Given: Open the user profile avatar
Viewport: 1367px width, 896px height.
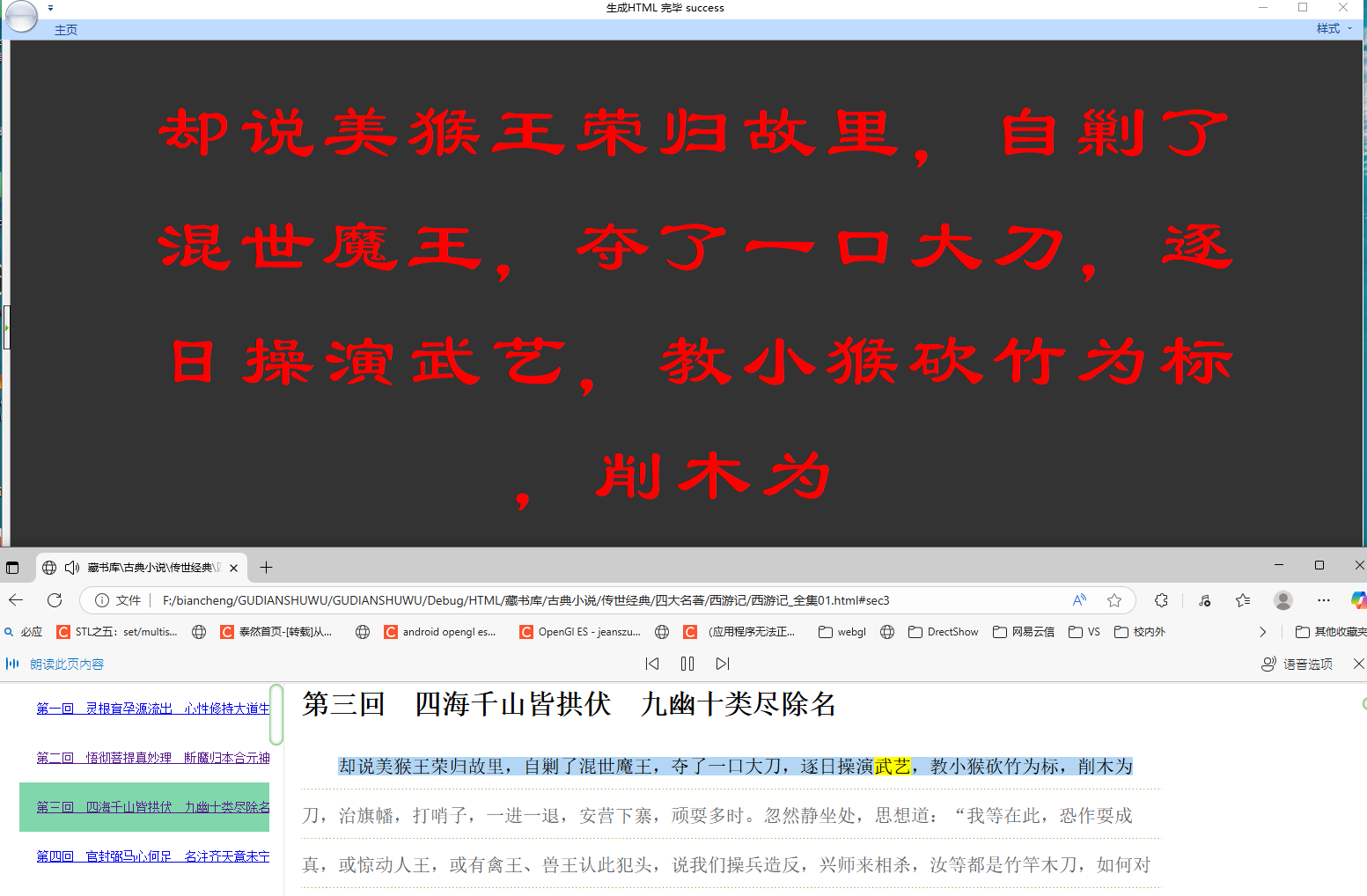Looking at the screenshot, I should [1283, 600].
